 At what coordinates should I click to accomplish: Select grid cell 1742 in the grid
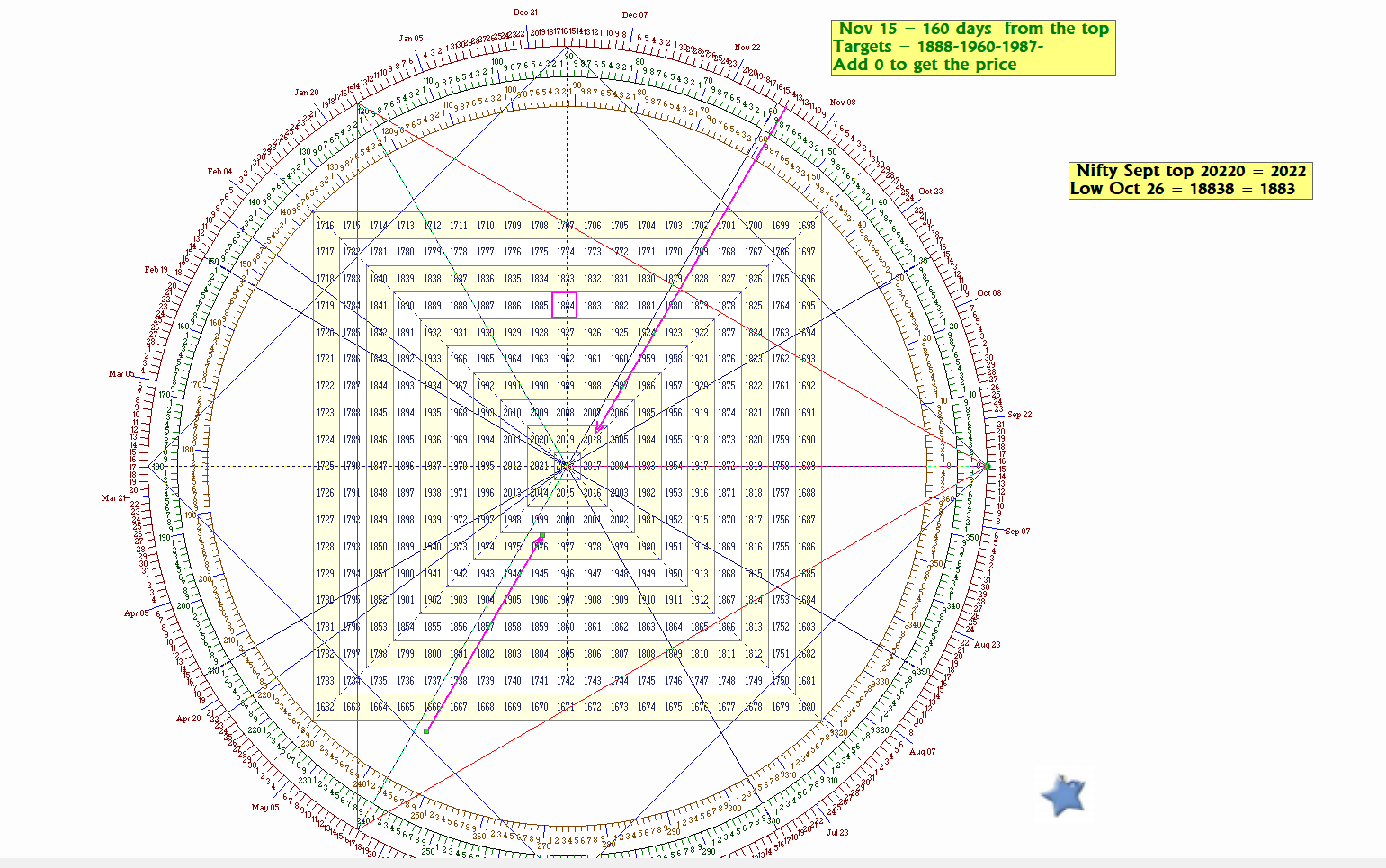[x=565, y=681]
